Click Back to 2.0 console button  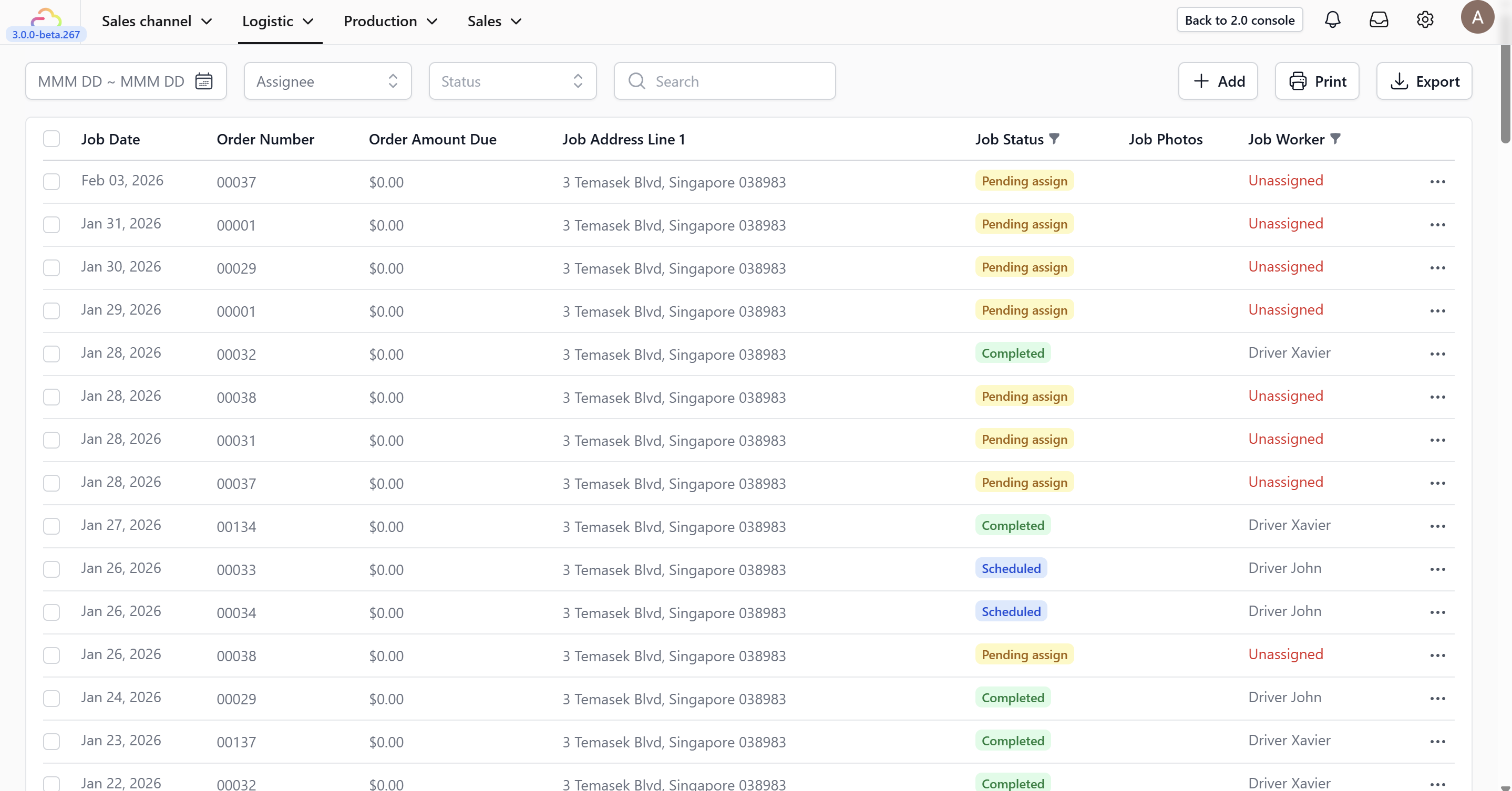[x=1239, y=20]
